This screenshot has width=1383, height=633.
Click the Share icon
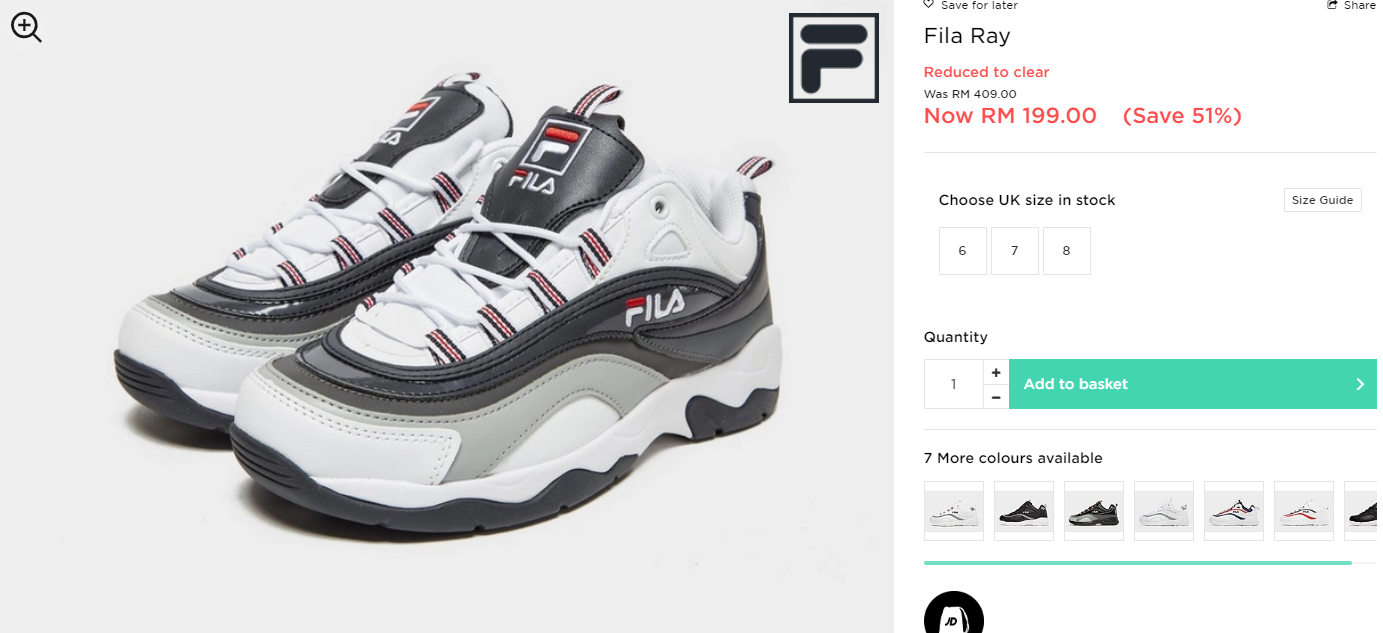[x=1333, y=5]
